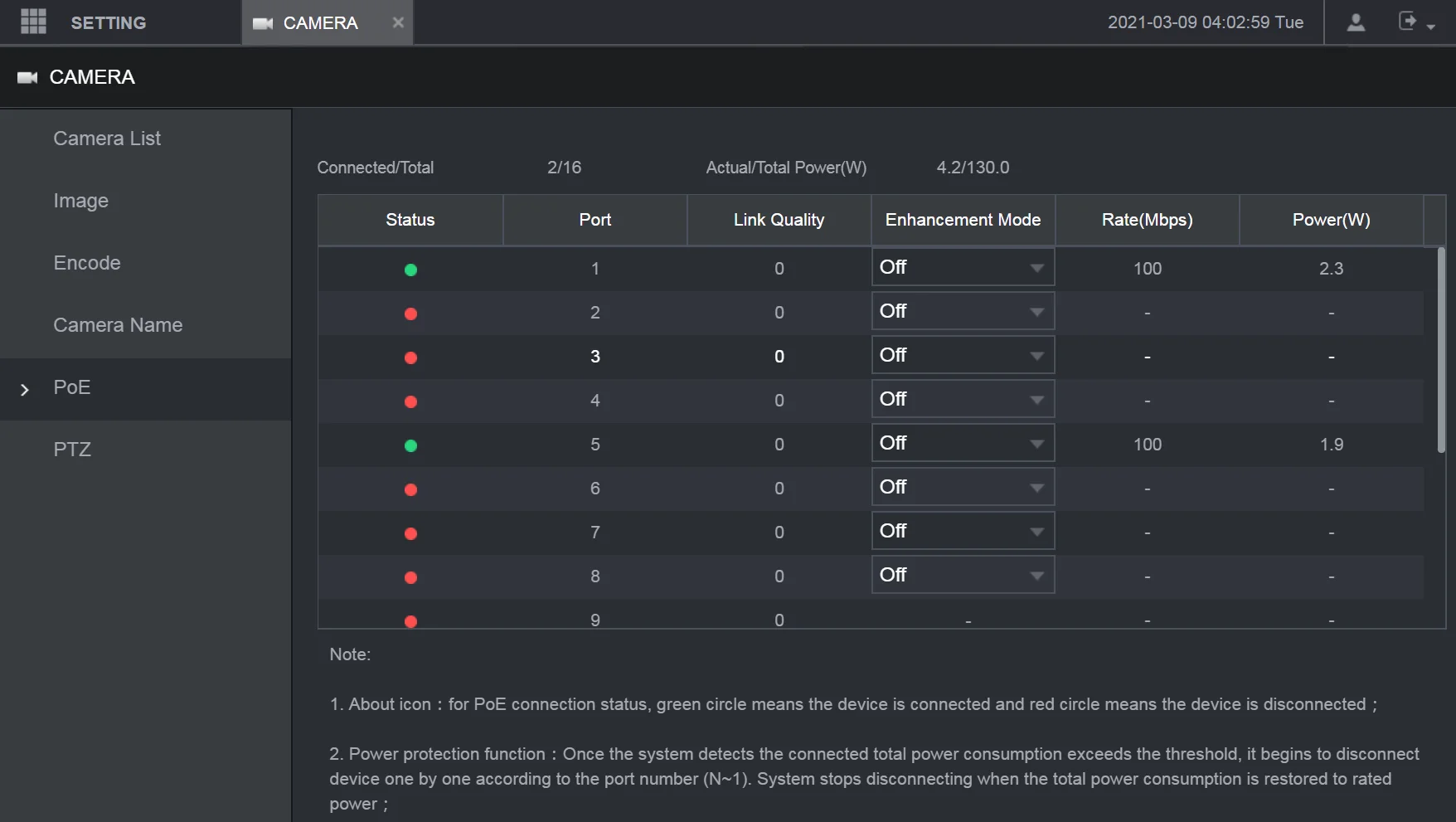Viewport: 1456px width, 822px height.
Task: Click the camera icon in CAMERA tab
Action: tap(263, 23)
